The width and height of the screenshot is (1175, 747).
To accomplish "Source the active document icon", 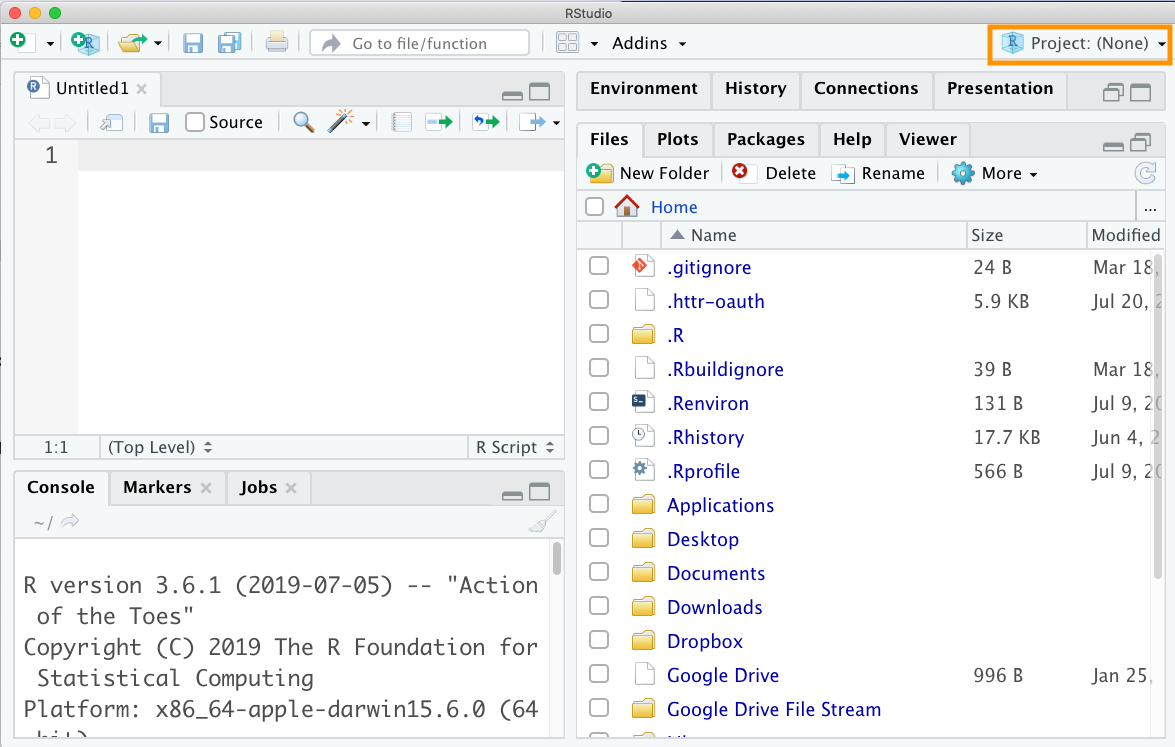I will pos(532,122).
